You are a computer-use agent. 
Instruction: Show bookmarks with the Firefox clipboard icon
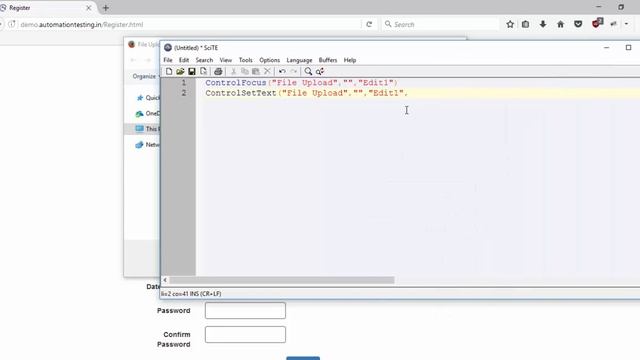pyautogui.click(x=526, y=24)
